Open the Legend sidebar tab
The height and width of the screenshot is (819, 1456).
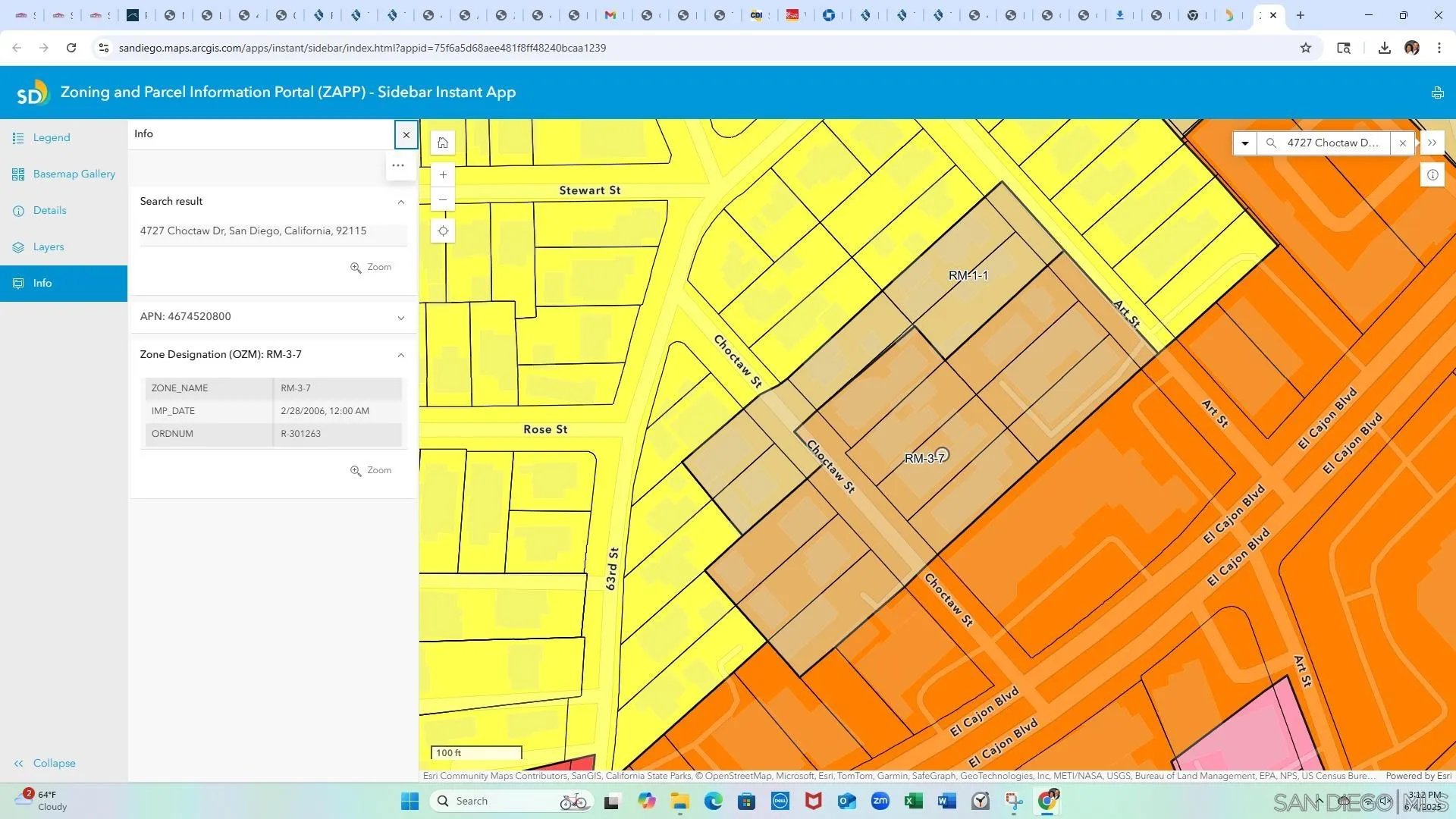[x=51, y=138]
